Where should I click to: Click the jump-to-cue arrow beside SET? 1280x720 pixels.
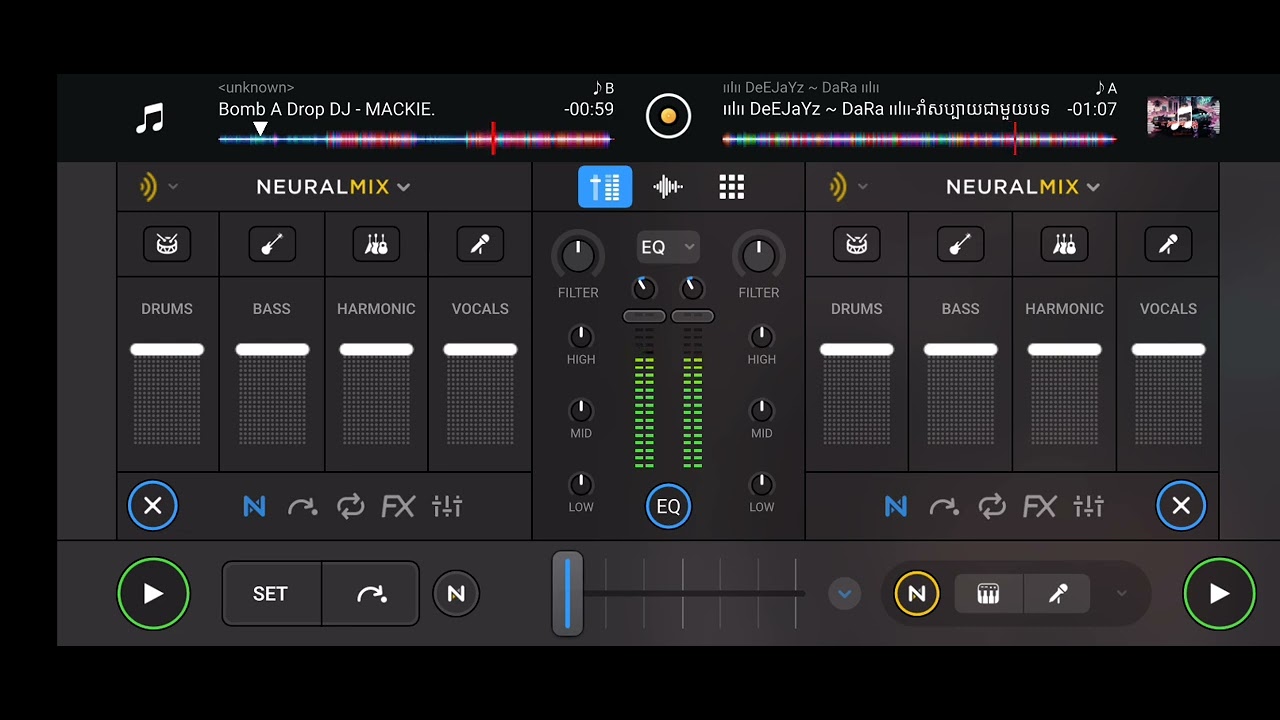(x=371, y=594)
